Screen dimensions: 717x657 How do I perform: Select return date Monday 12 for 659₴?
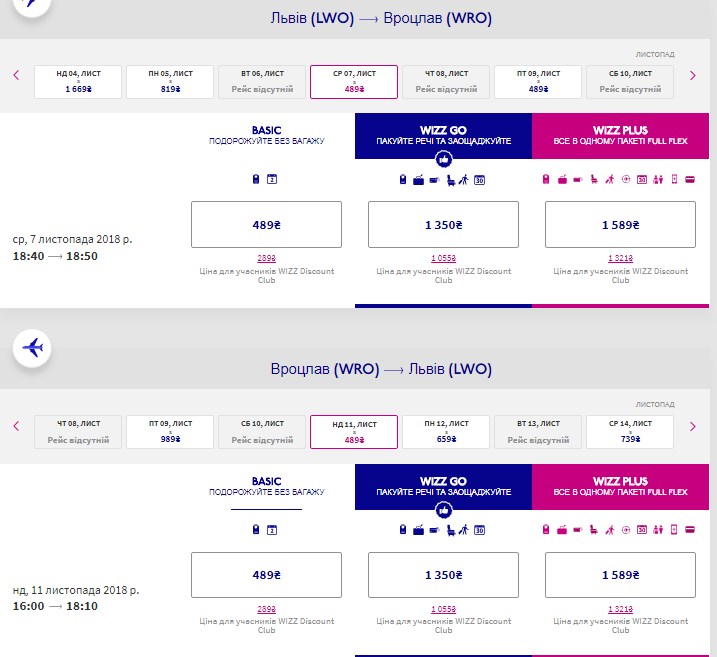click(446, 432)
